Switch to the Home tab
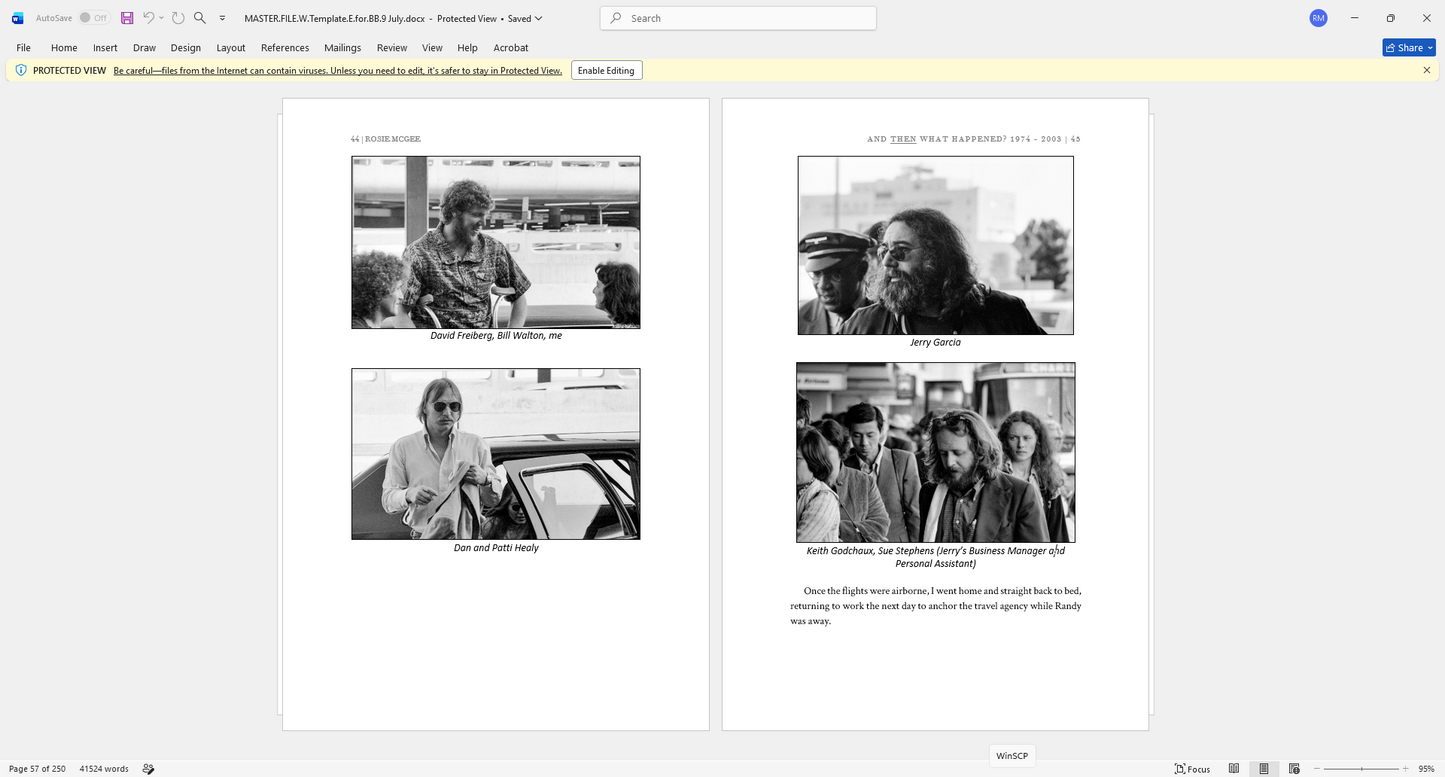This screenshot has height=777, width=1445. click(64, 47)
